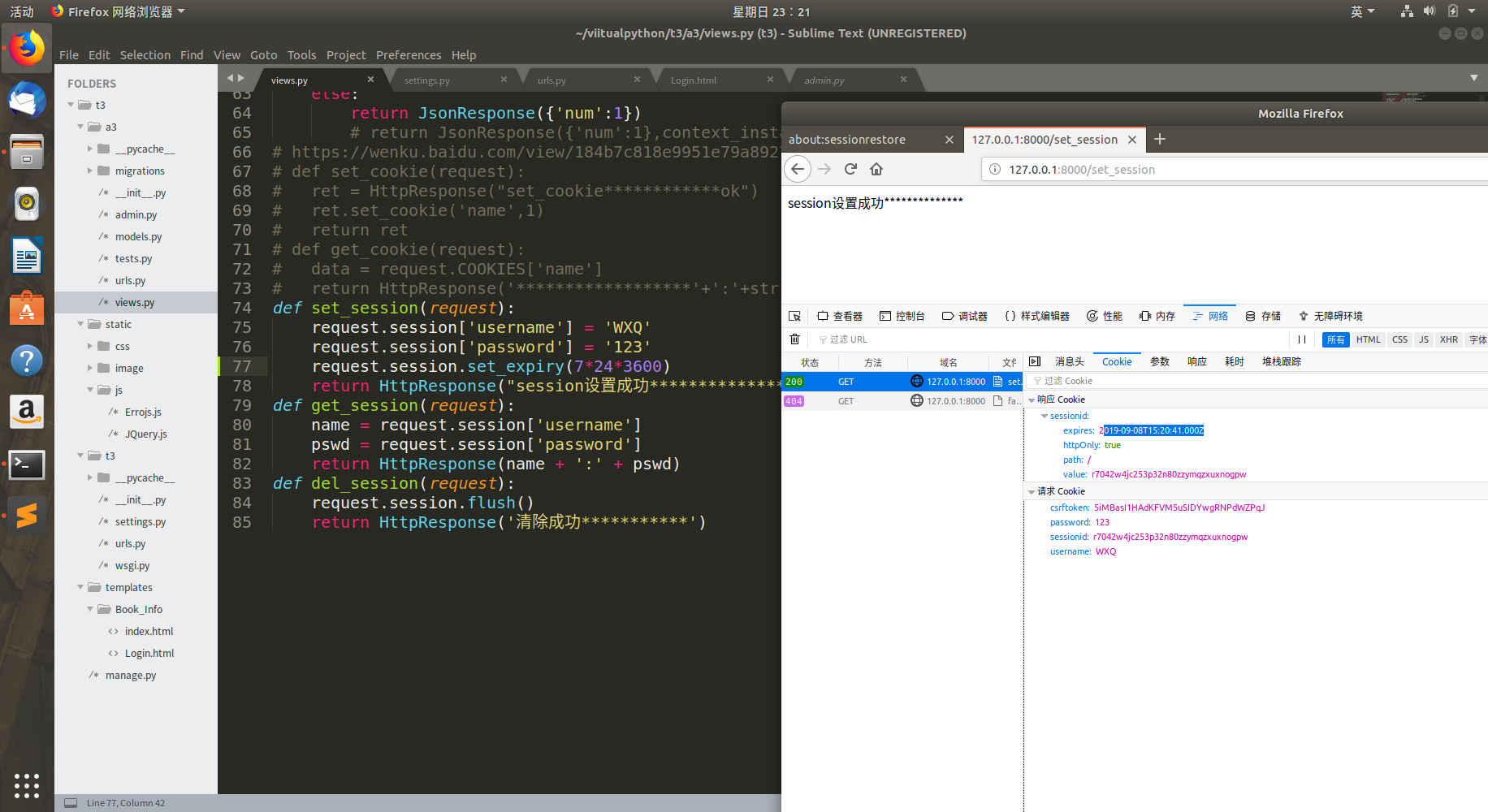This screenshot has width=1488, height=812.
Task: Go forward in Firefox
Action: (x=824, y=169)
